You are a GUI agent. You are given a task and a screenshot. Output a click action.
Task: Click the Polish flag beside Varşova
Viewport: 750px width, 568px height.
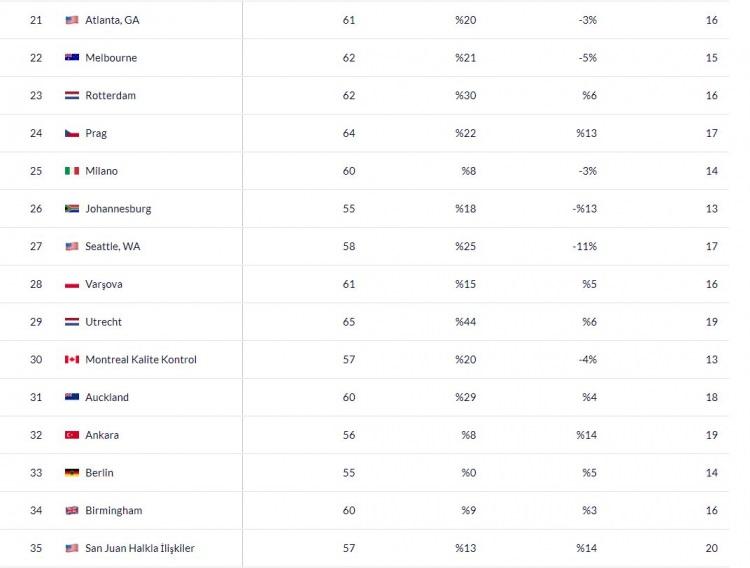click(72, 284)
